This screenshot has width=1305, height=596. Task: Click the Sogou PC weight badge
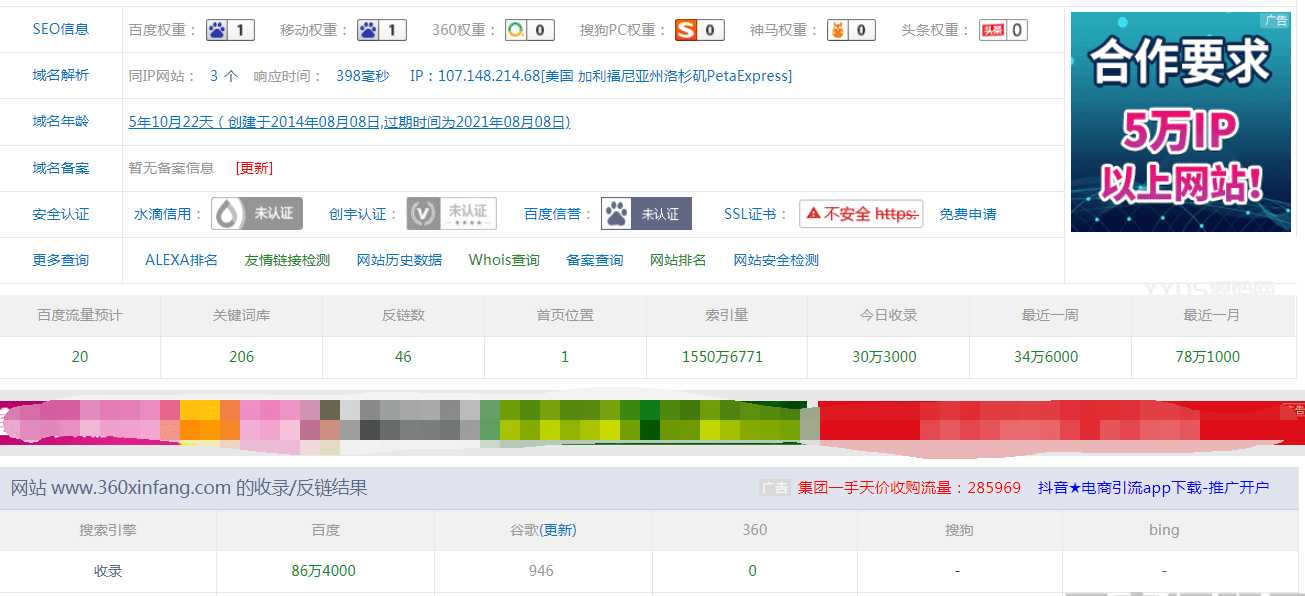(699, 30)
